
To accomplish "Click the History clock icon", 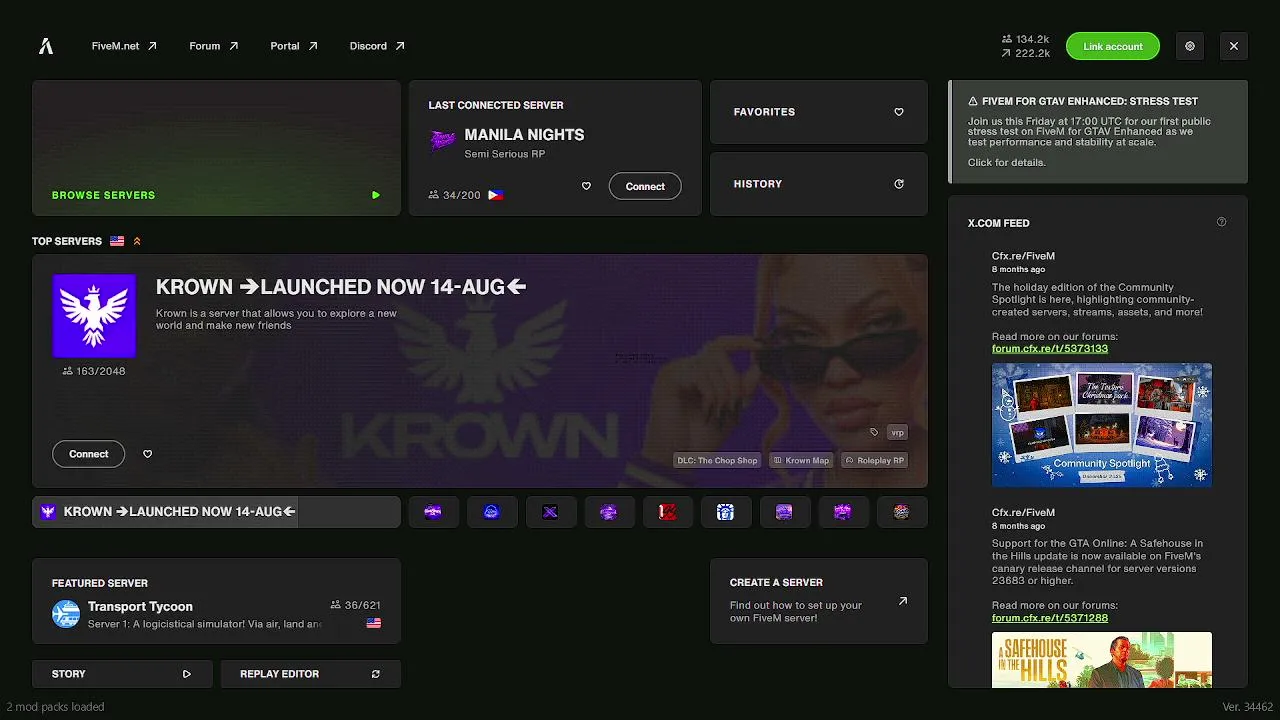I will click(x=899, y=184).
